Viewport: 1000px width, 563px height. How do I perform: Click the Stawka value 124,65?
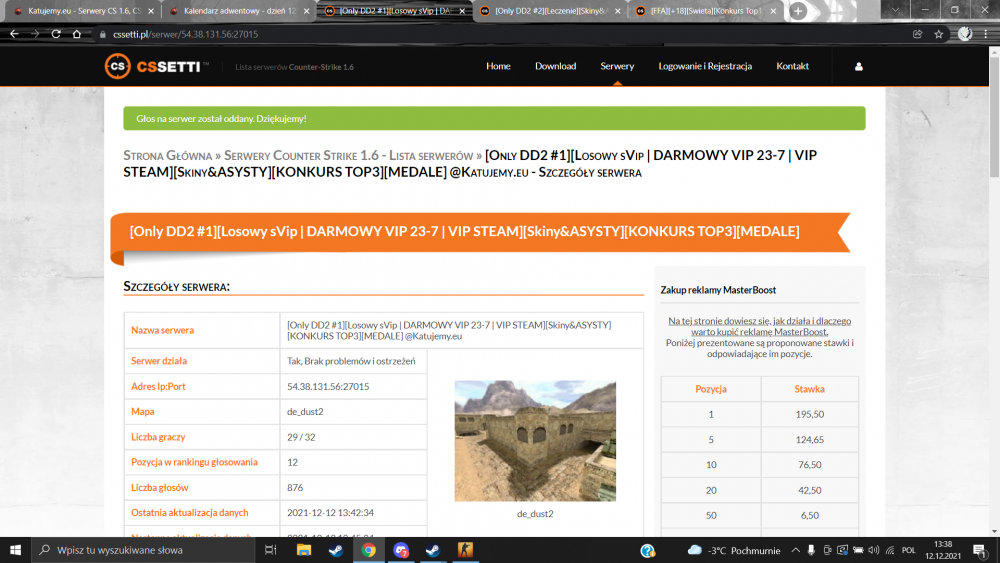coord(809,440)
